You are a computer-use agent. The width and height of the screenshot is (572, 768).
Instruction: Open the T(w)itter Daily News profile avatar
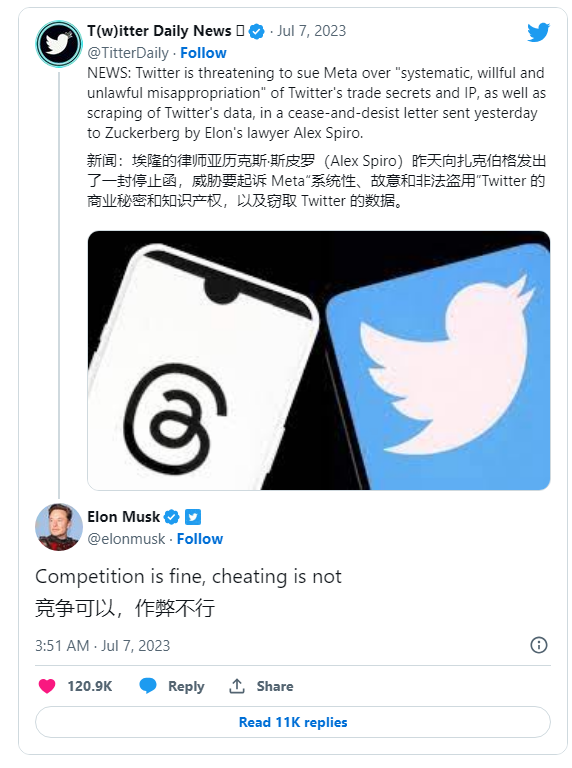coord(59,44)
